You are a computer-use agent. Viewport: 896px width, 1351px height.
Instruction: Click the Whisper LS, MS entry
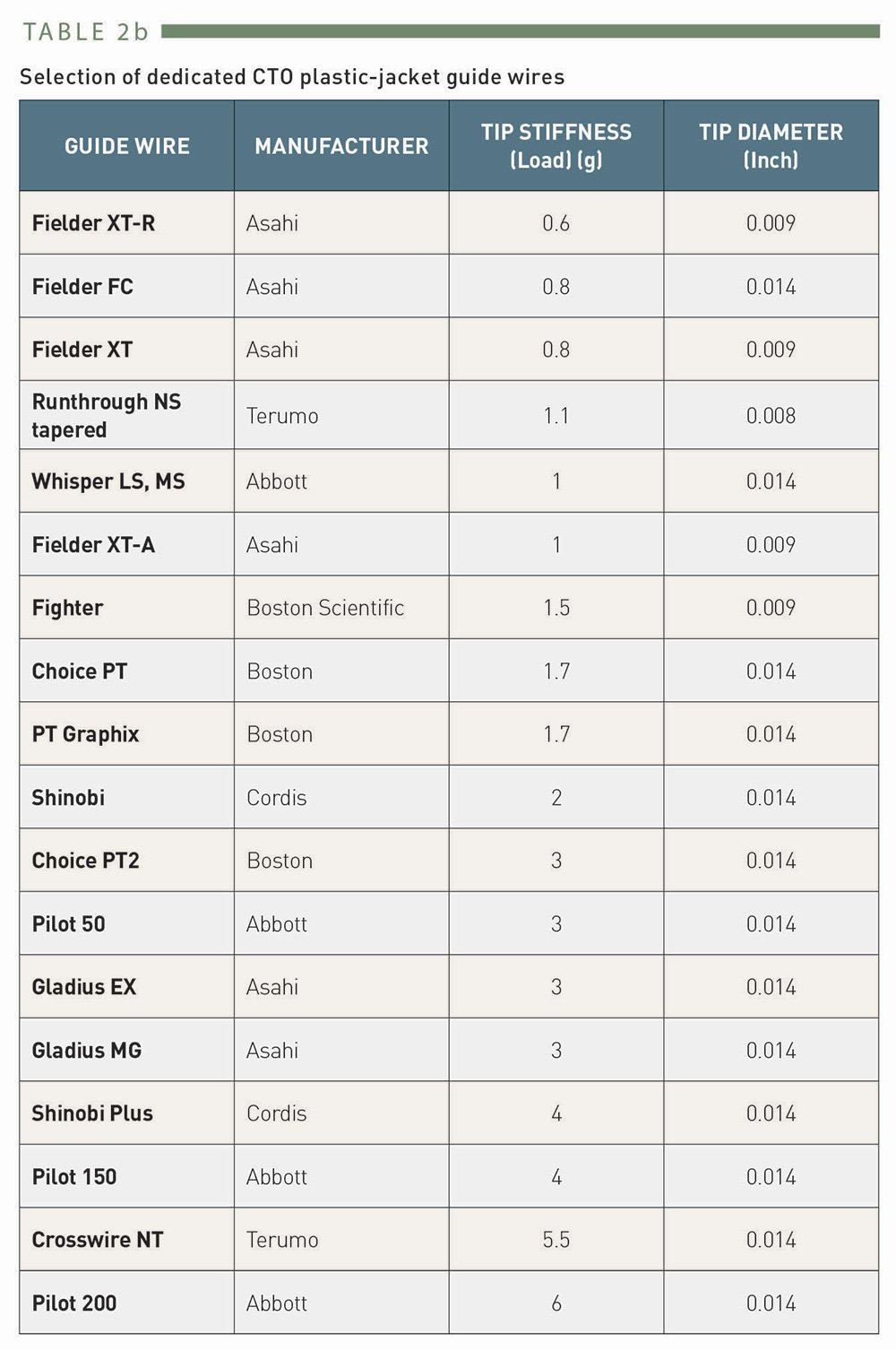[108, 481]
